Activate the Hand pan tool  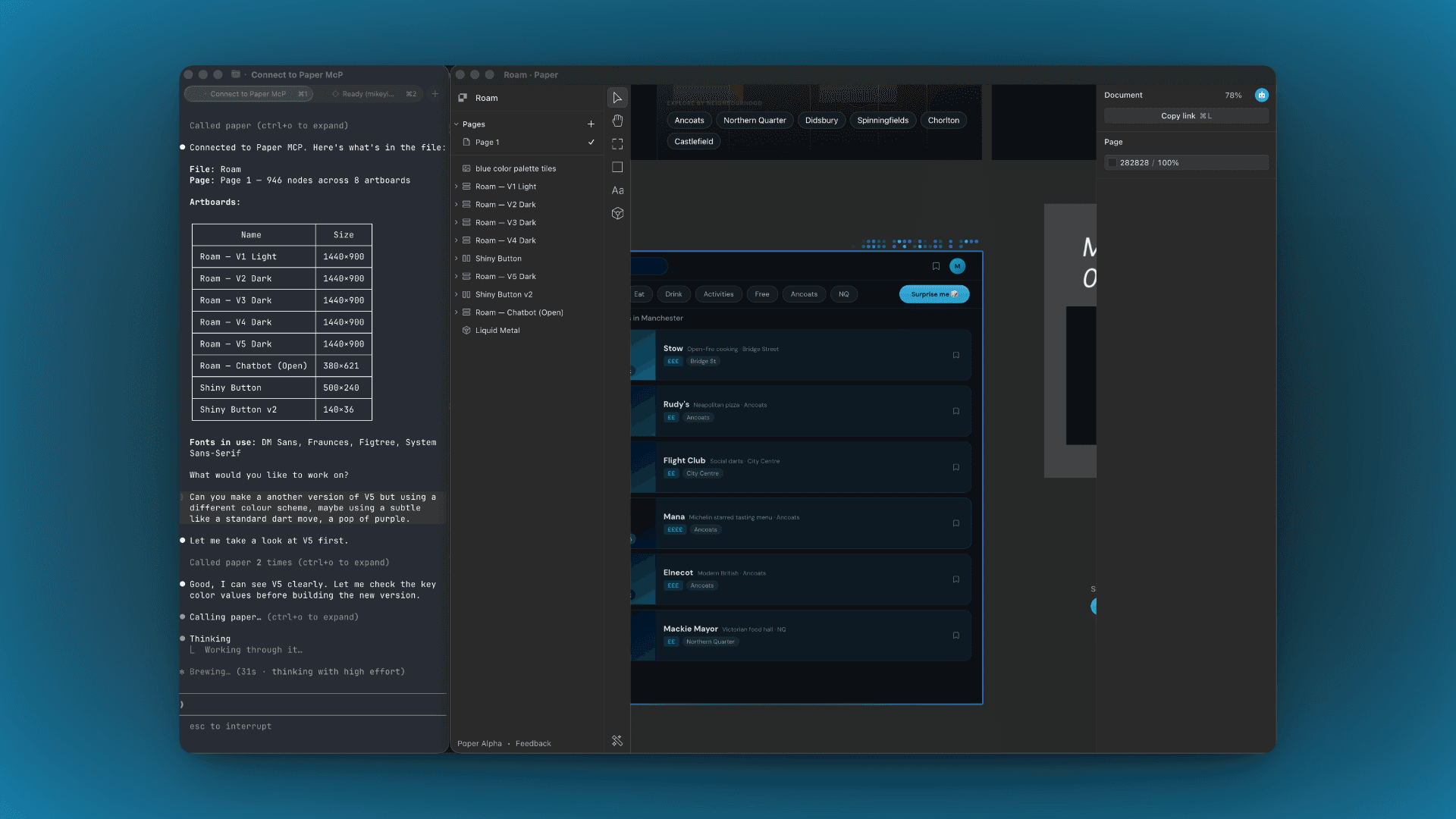click(x=617, y=121)
